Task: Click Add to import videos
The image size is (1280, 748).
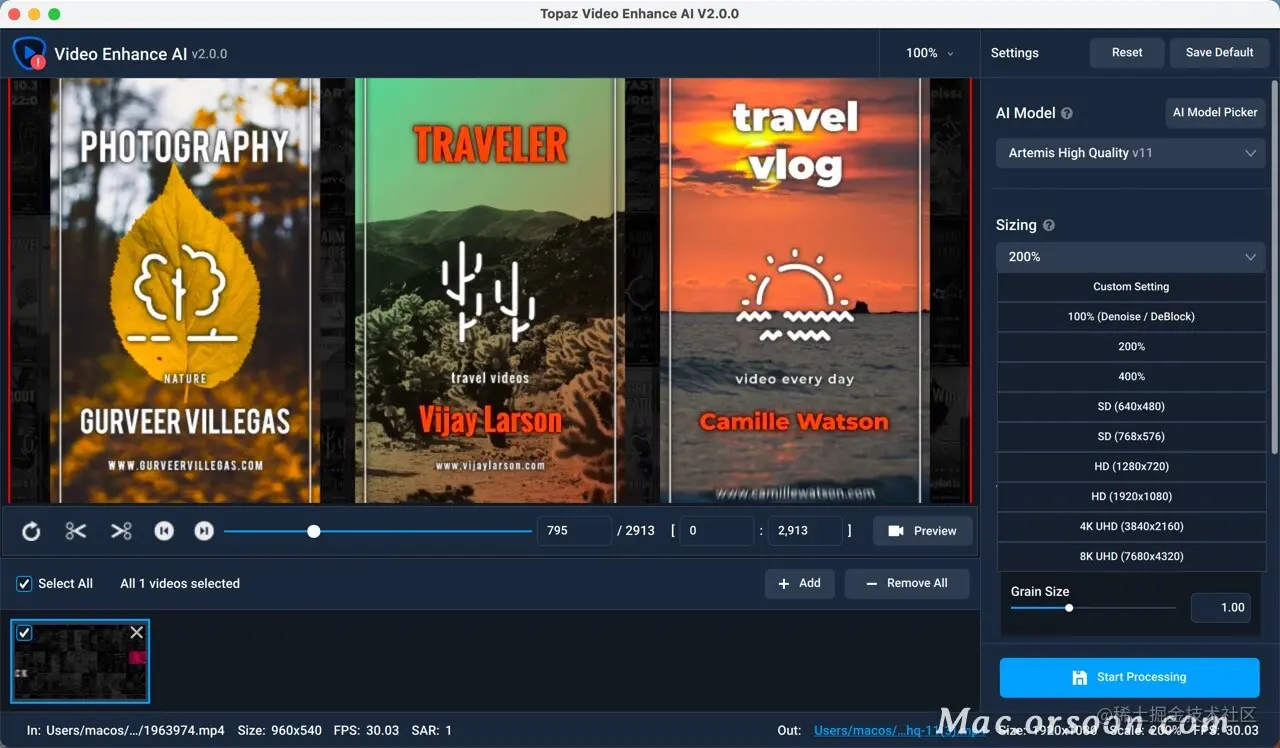Action: (800, 583)
